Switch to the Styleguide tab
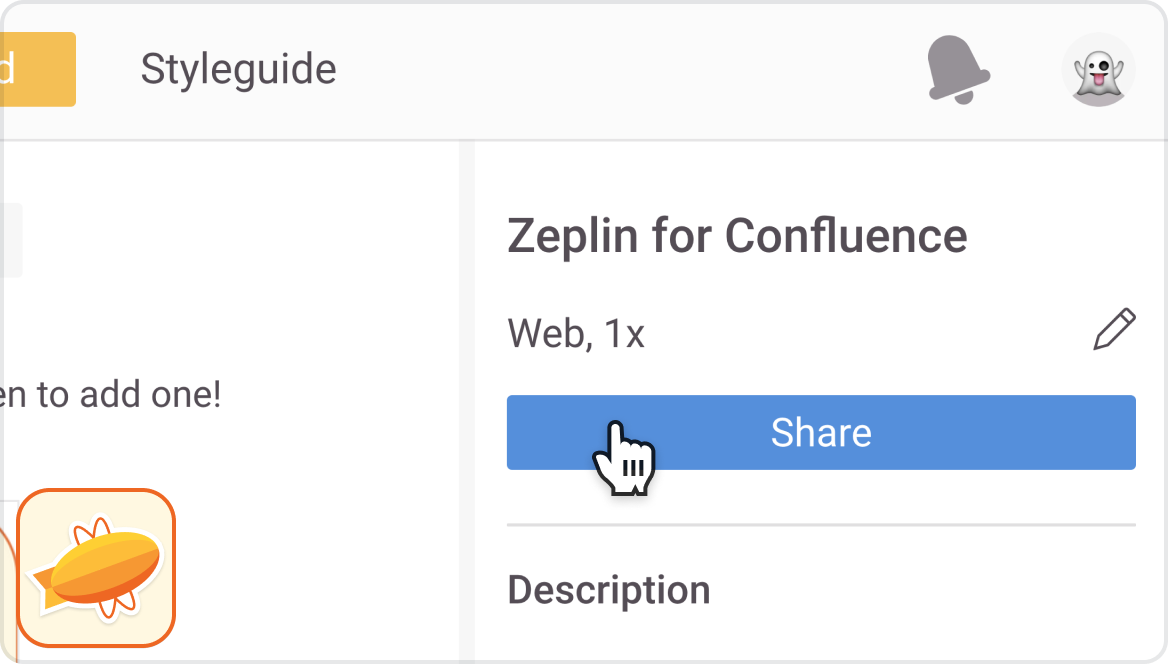1168x664 pixels. [x=238, y=69]
